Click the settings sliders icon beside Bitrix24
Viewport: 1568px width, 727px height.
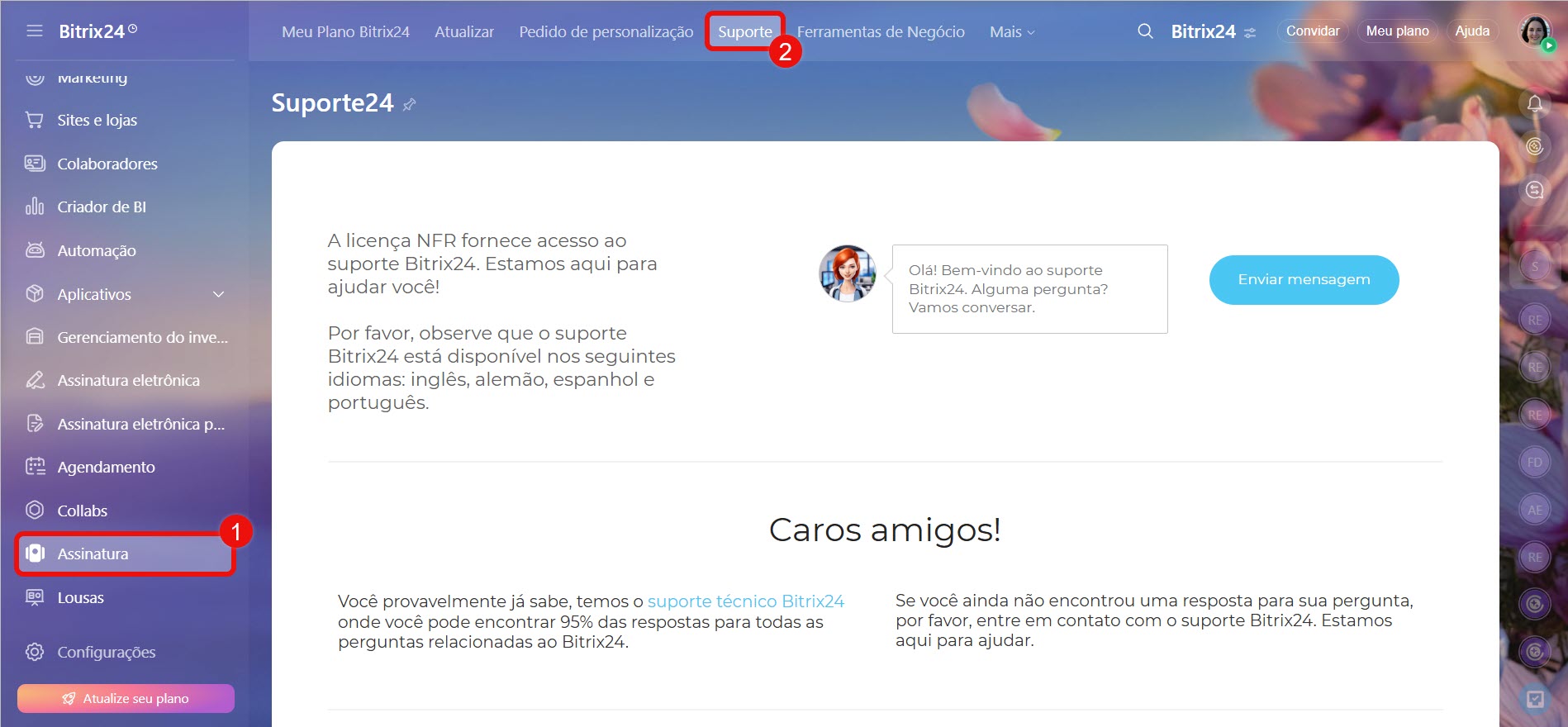click(1250, 33)
